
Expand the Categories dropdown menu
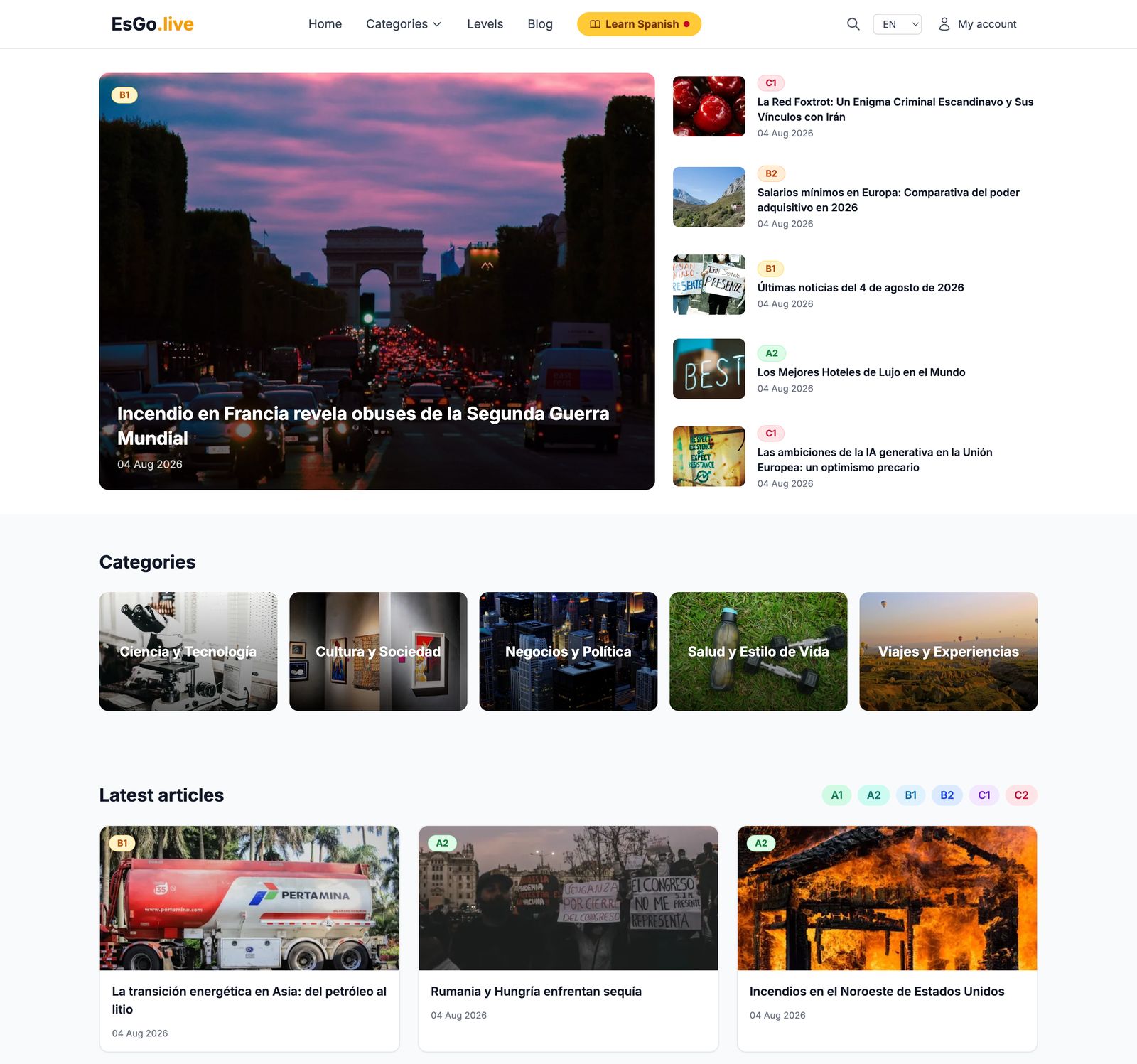pyautogui.click(x=404, y=24)
